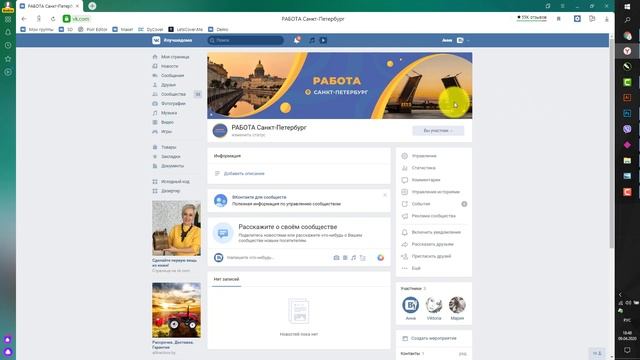This screenshot has width=640, height=360.
Task: Open member Viktoria avatar
Action: (434, 305)
